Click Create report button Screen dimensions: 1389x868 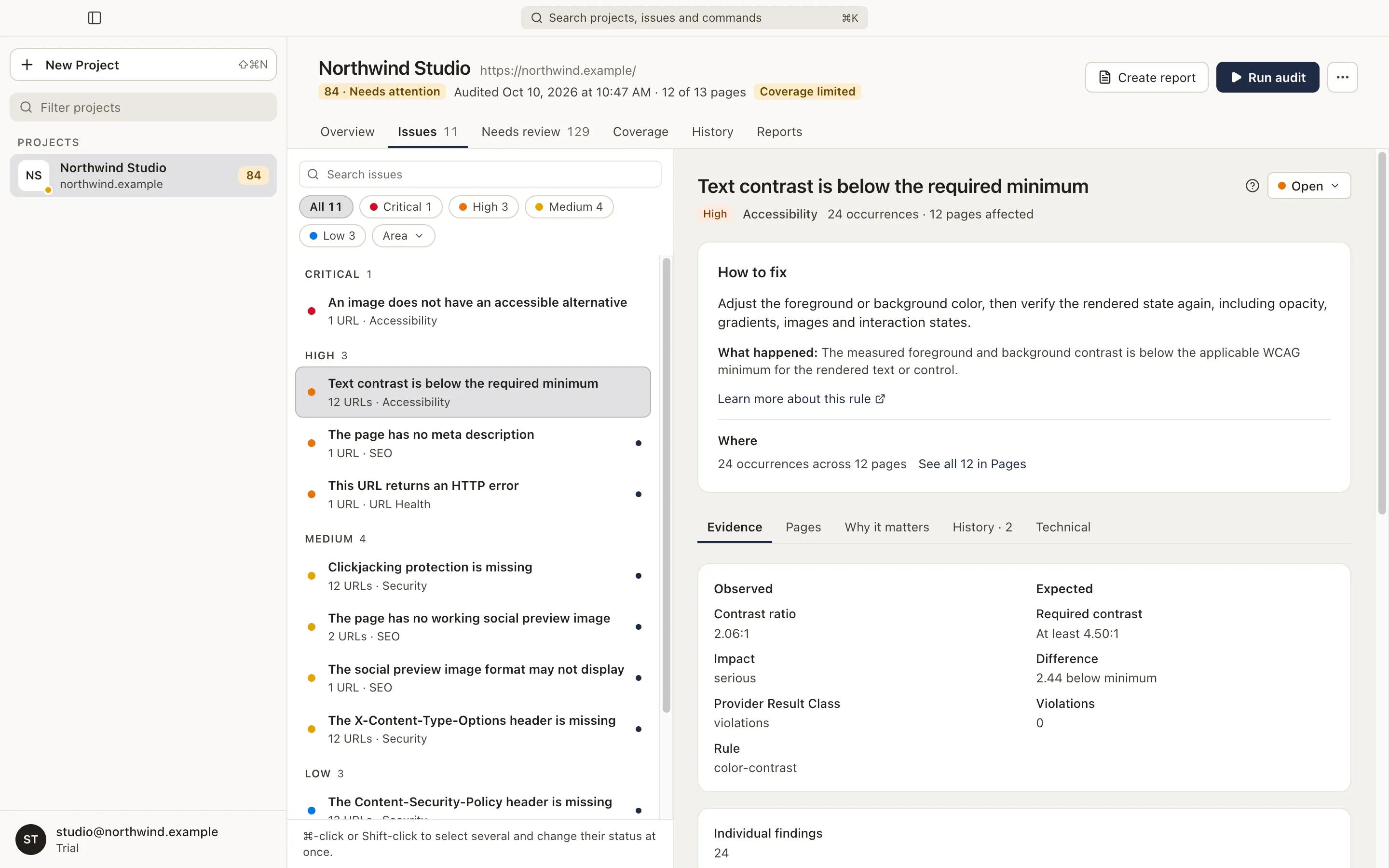(x=1146, y=77)
